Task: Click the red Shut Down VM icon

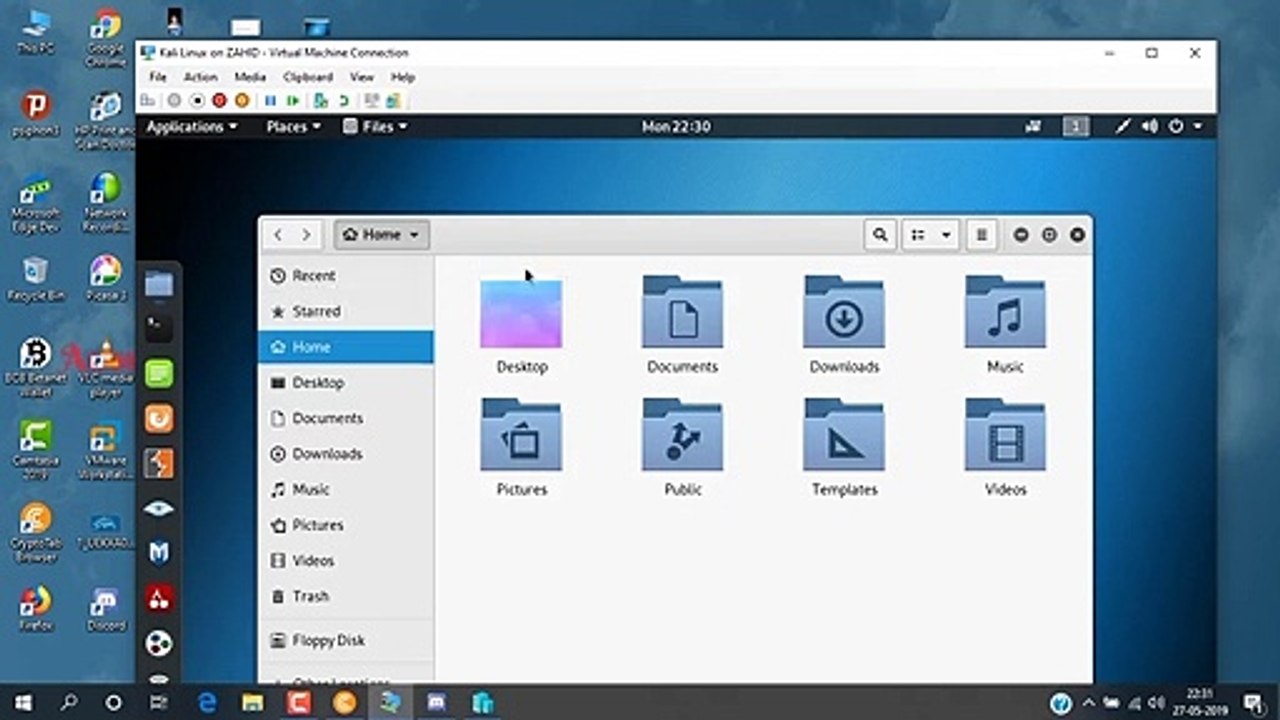Action: tap(219, 101)
